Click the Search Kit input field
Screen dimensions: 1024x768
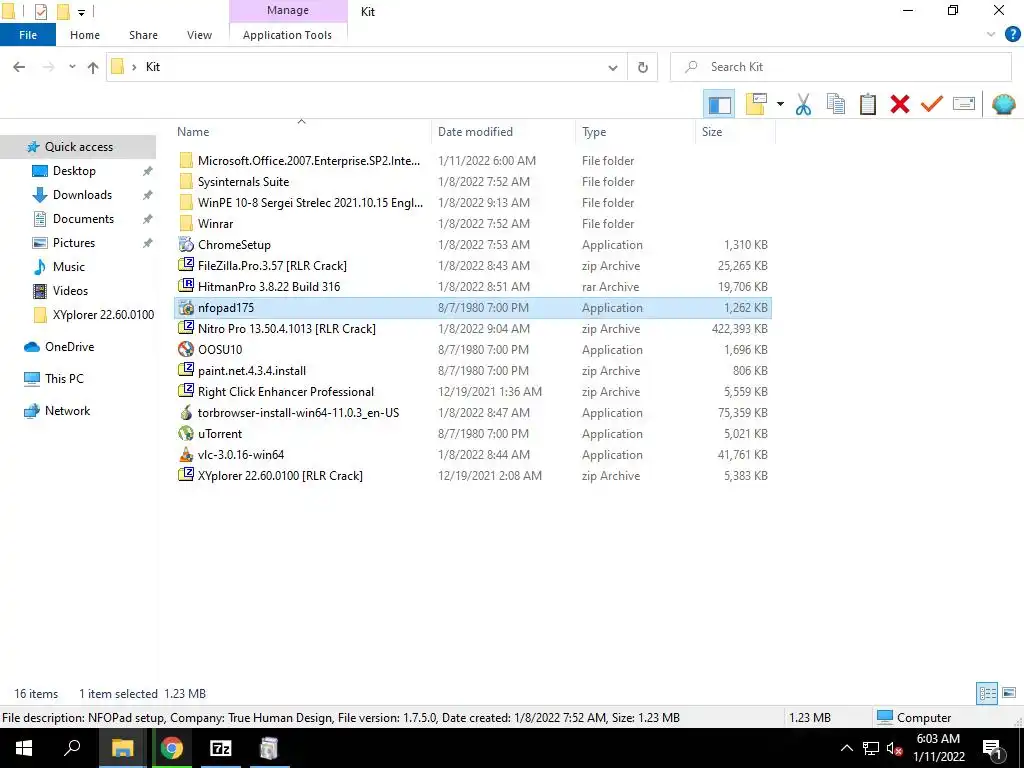[840, 67]
